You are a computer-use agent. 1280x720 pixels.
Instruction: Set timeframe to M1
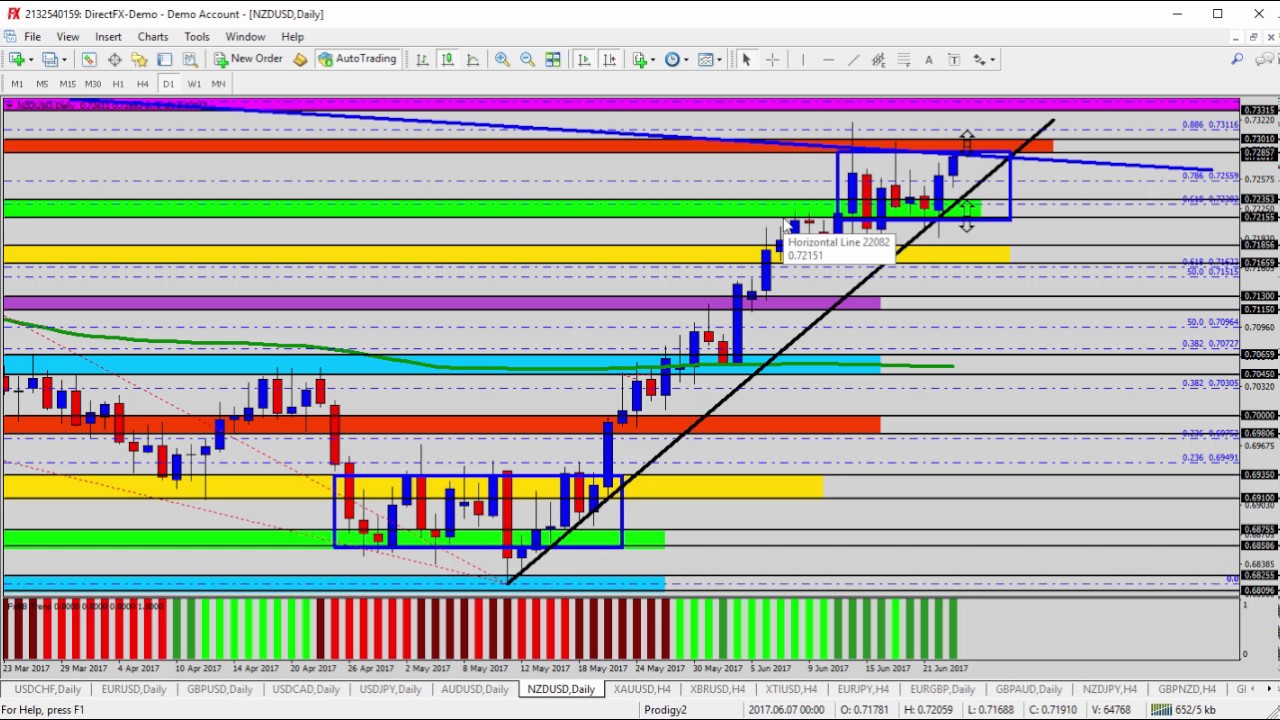click(17, 84)
